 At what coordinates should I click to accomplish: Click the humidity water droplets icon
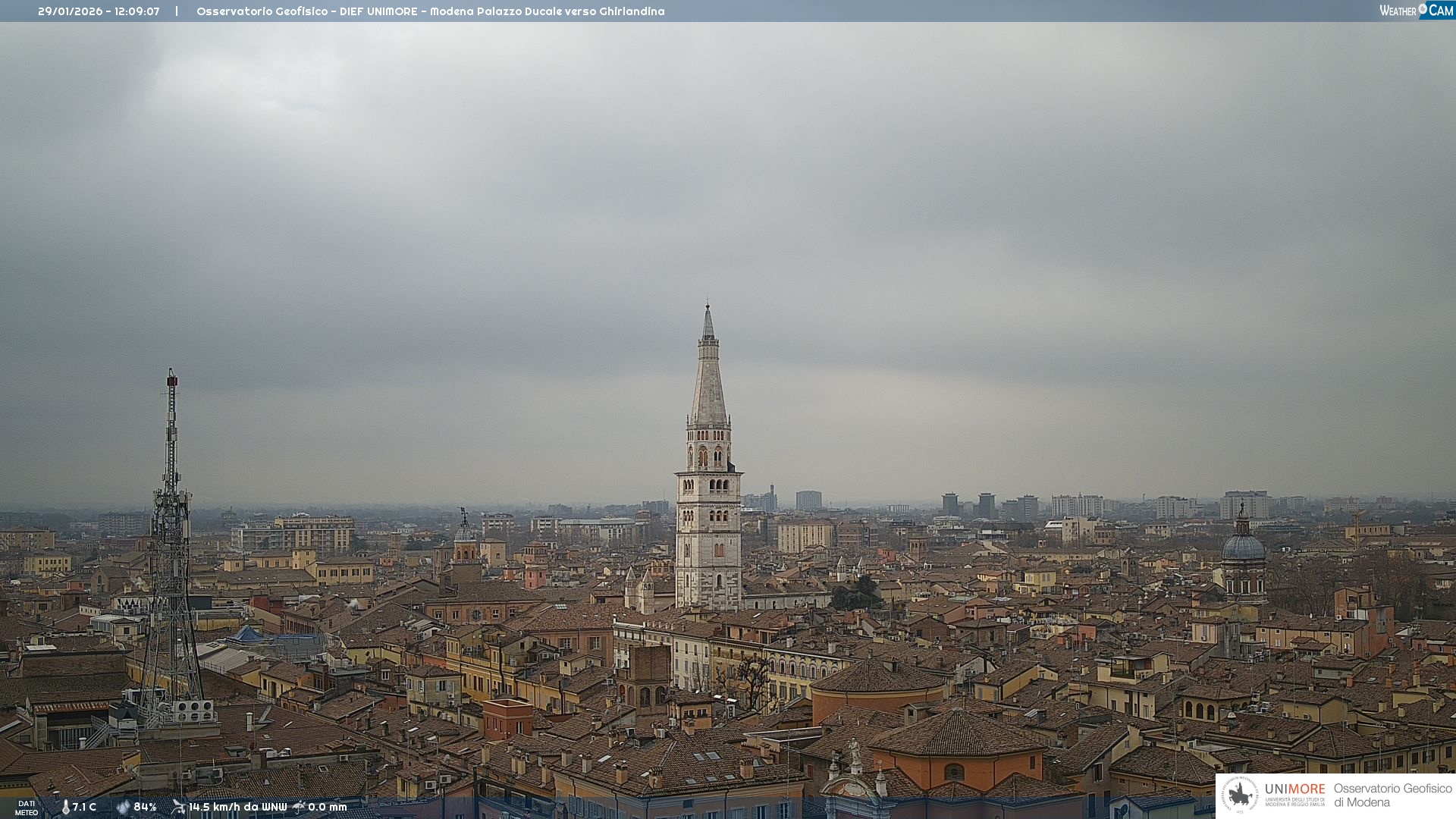click(x=123, y=807)
